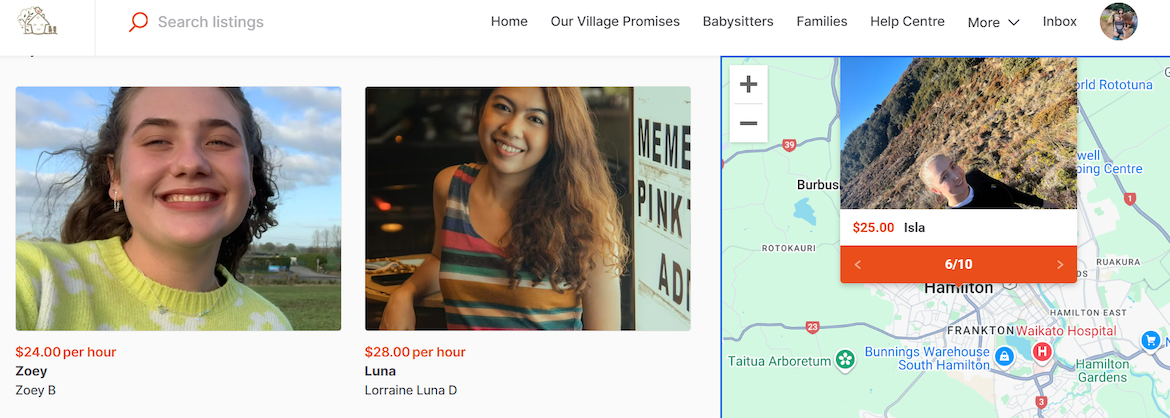Go to next map listing arrow

1060,265
